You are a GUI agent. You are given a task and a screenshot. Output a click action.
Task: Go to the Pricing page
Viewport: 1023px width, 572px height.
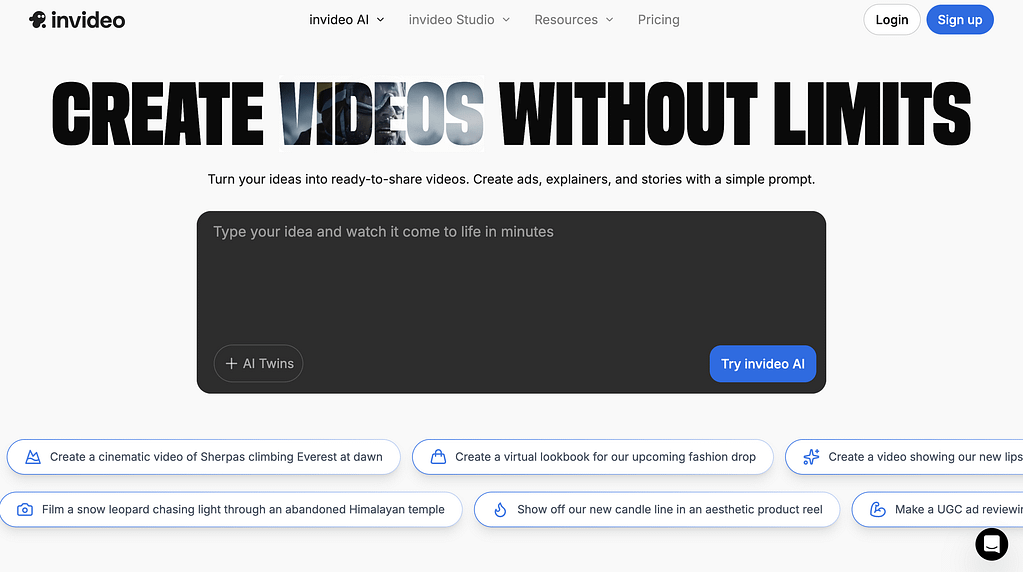[x=658, y=20]
